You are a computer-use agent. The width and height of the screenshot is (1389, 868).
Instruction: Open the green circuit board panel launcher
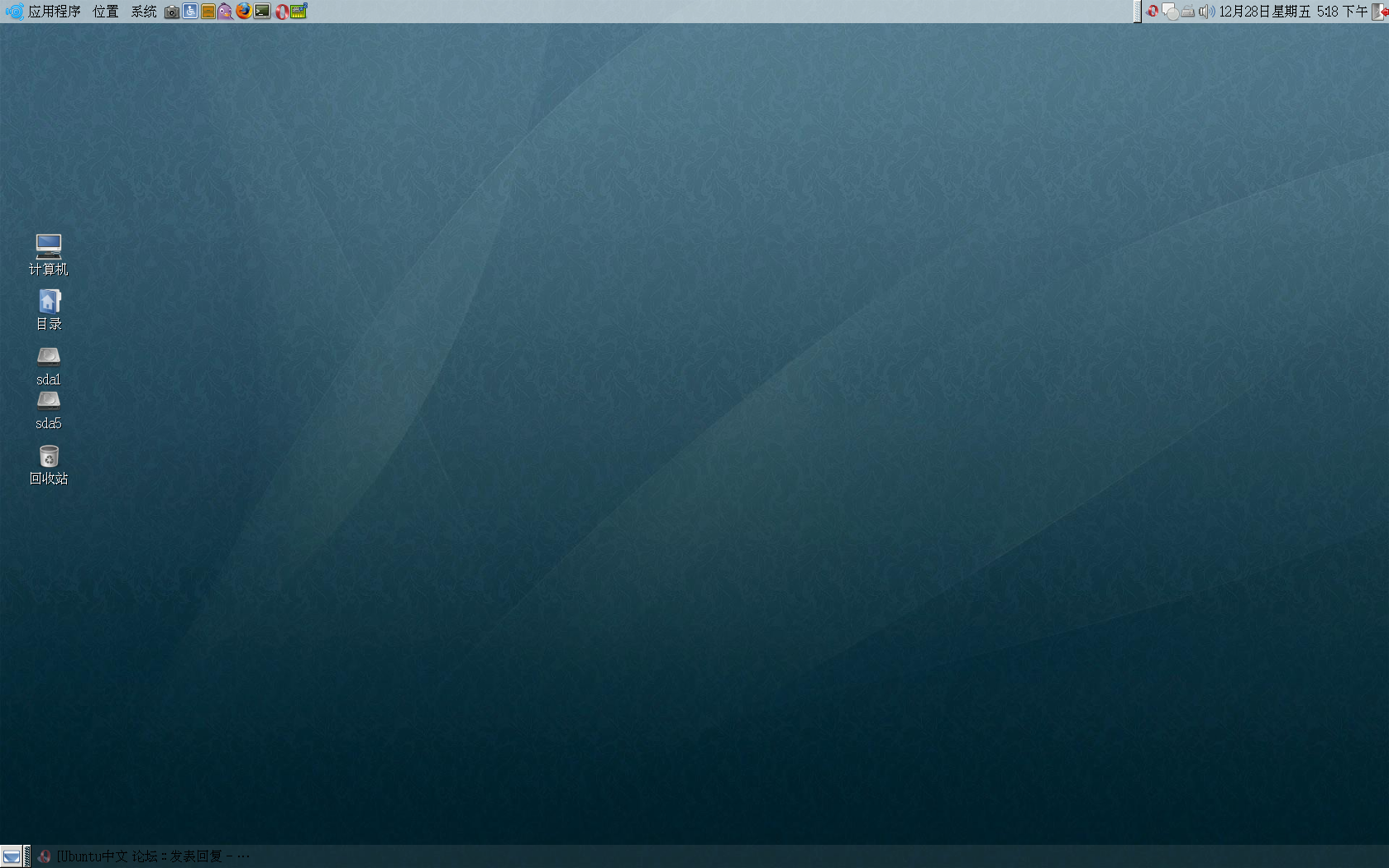pos(298,11)
